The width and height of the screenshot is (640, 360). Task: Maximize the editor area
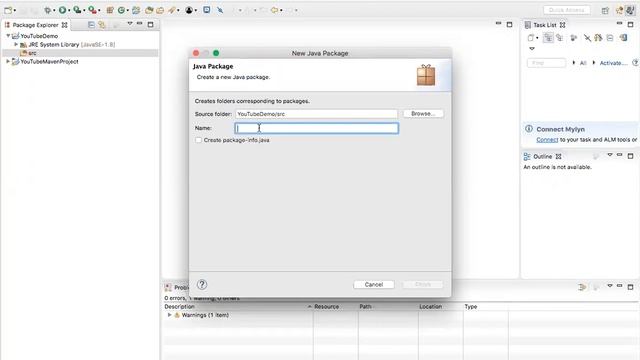click(x=509, y=24)
